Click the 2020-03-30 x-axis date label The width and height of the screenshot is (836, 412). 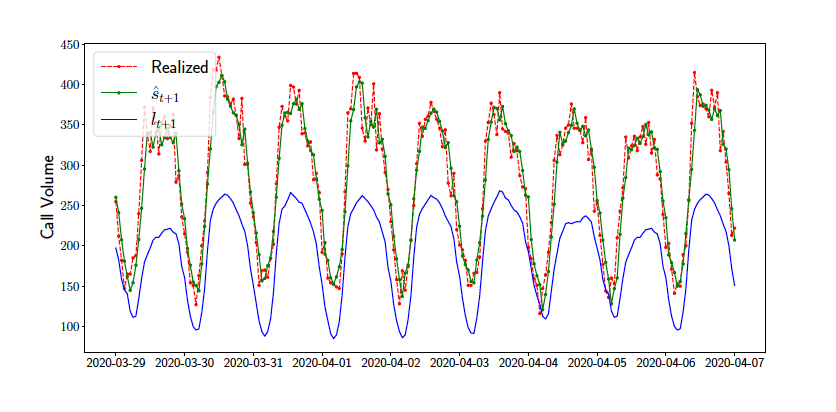[185, 360]
